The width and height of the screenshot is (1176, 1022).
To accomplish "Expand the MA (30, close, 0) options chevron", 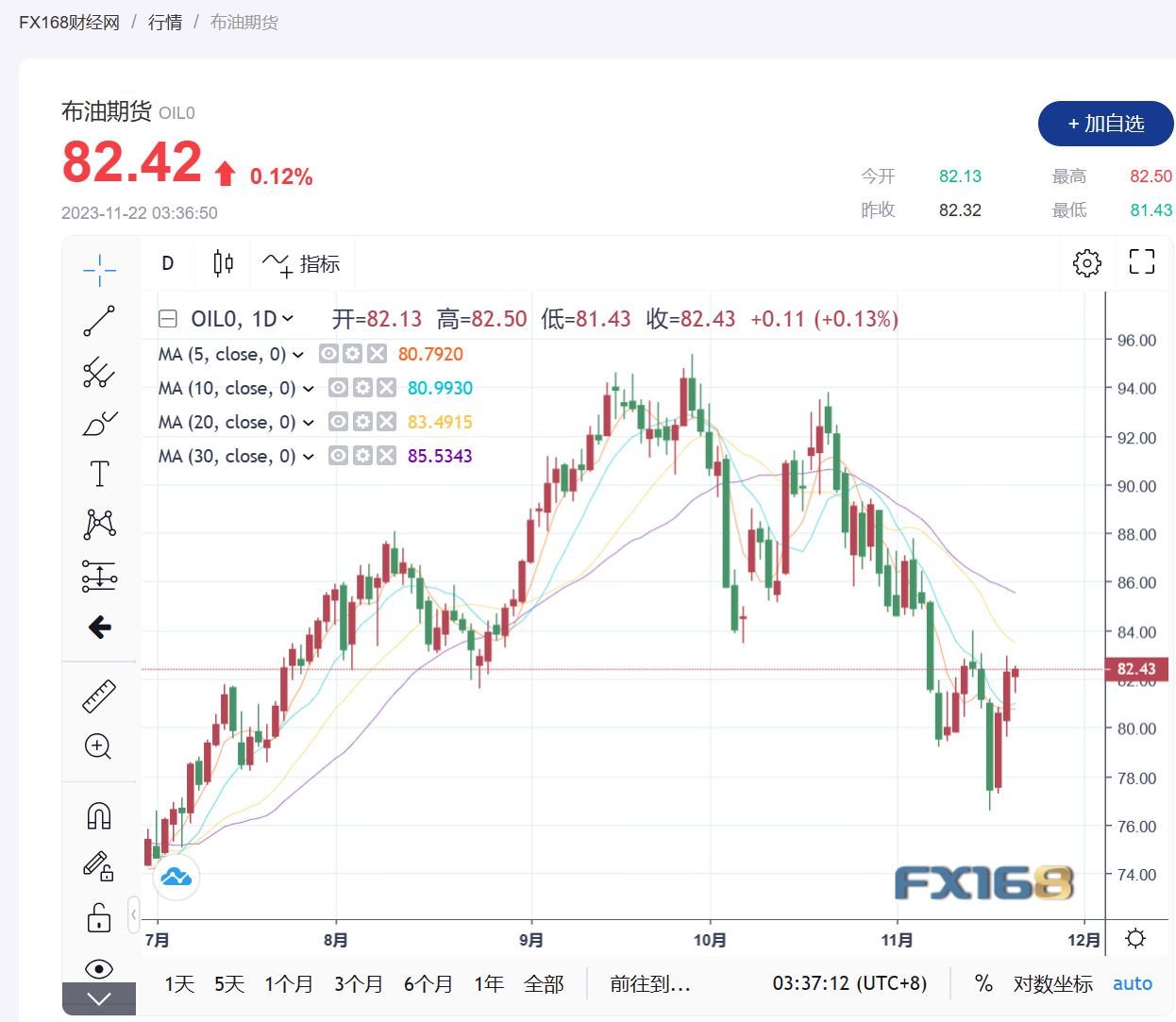I will [308, 457].
